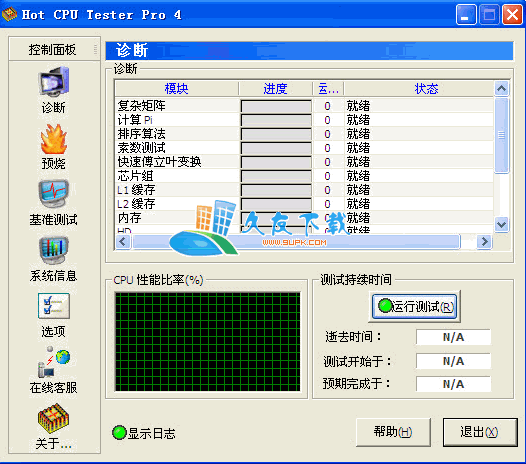Click the horizontal scroll right arrow

(484, 242)
